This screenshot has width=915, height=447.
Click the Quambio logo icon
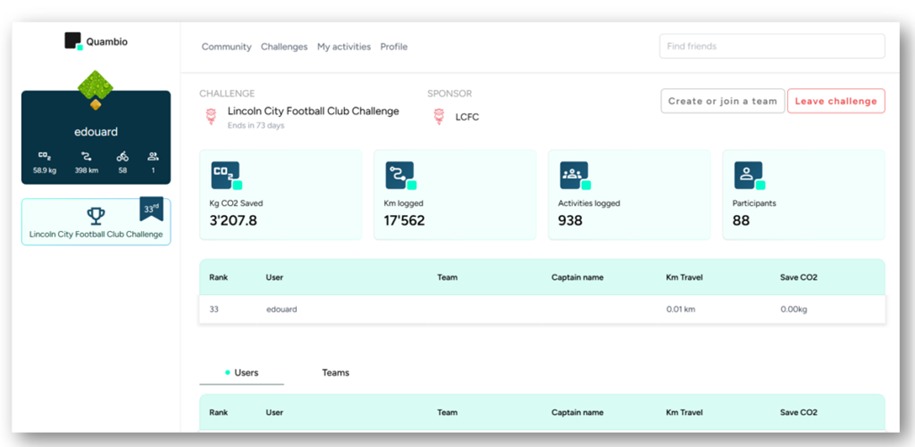pyautogui.click(x=73, y=41)
